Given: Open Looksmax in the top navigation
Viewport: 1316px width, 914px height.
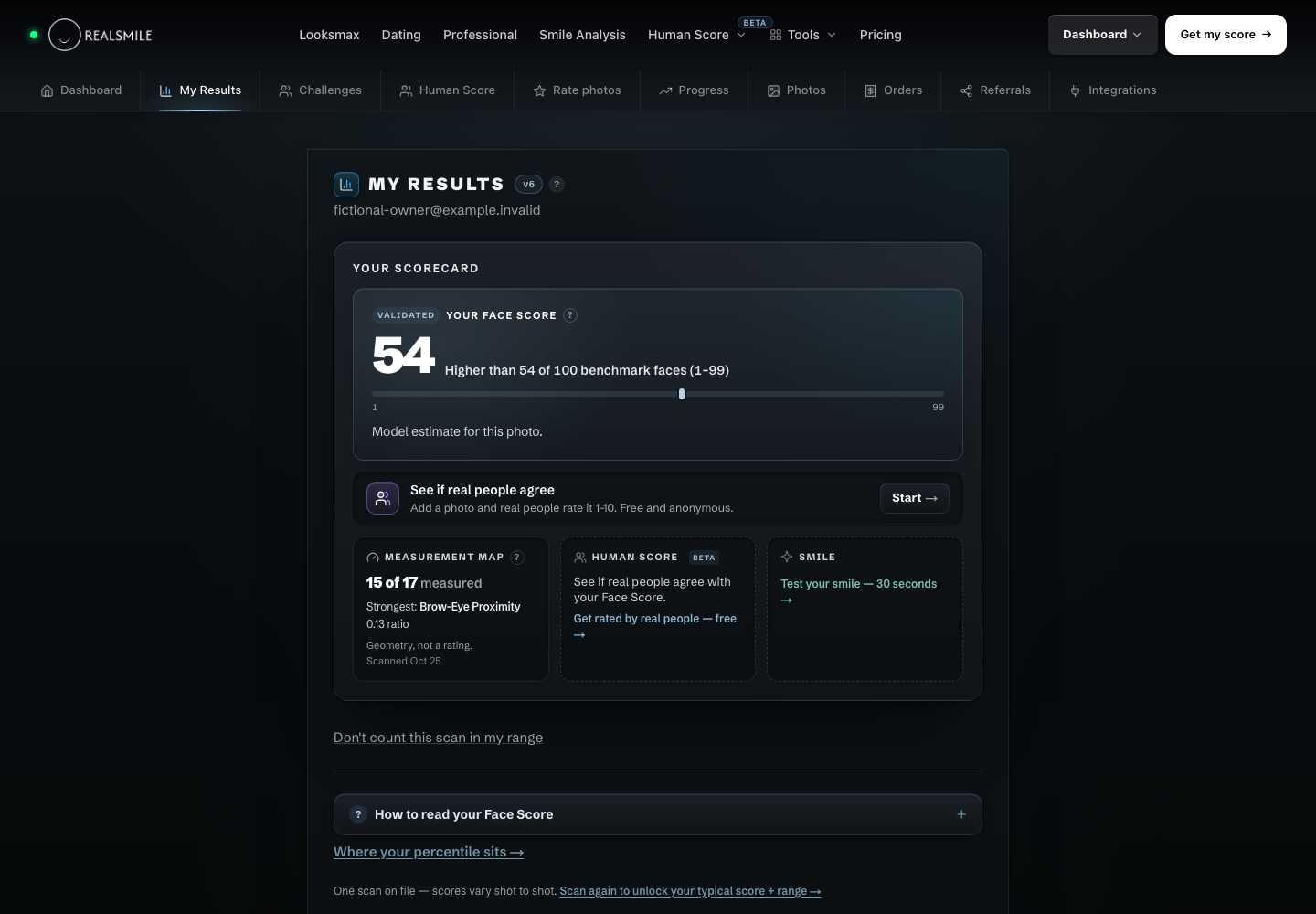Looking at the screenshot, I should [329, 35].
